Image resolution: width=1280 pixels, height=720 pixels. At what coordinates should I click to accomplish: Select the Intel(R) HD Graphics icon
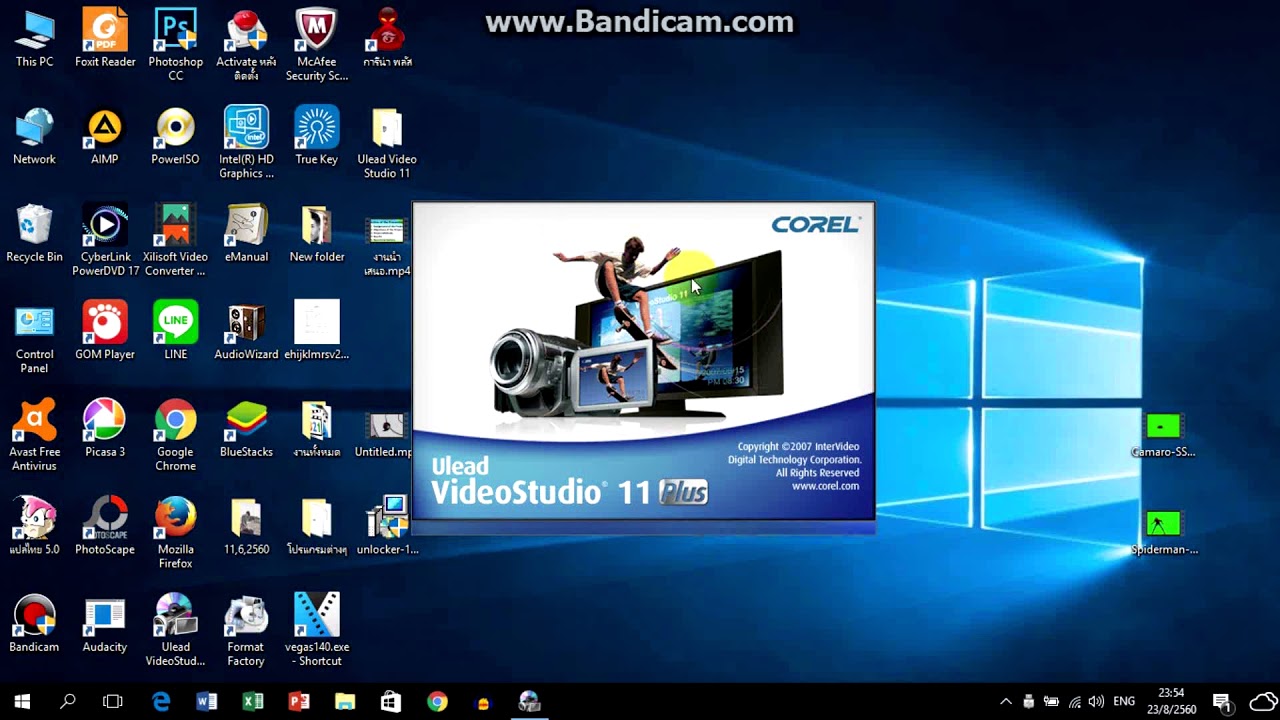pyautogui.click(x=246, y=142)
